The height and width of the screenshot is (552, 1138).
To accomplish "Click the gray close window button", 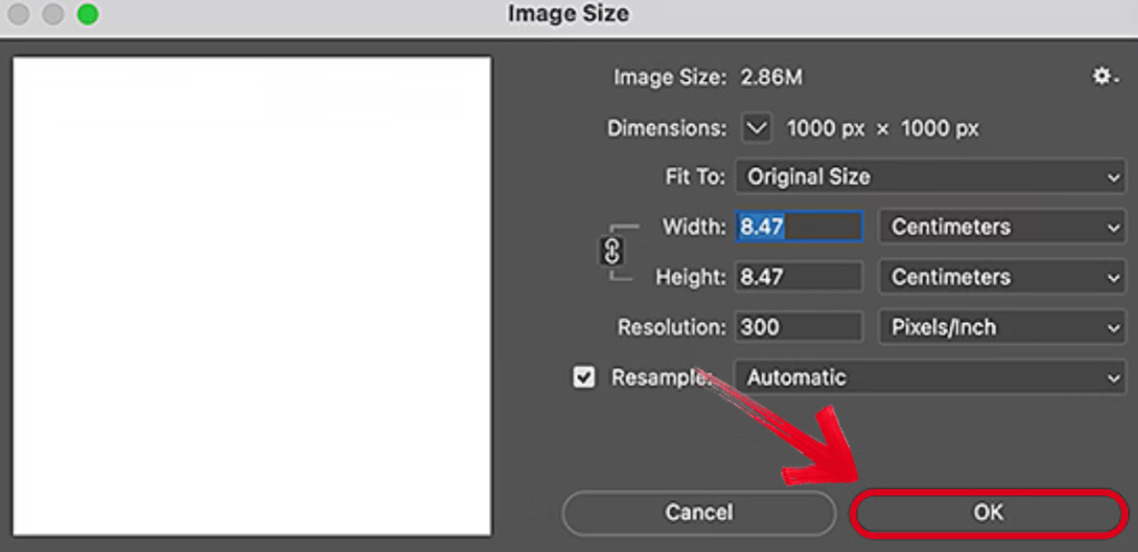I will pos(19,15).
